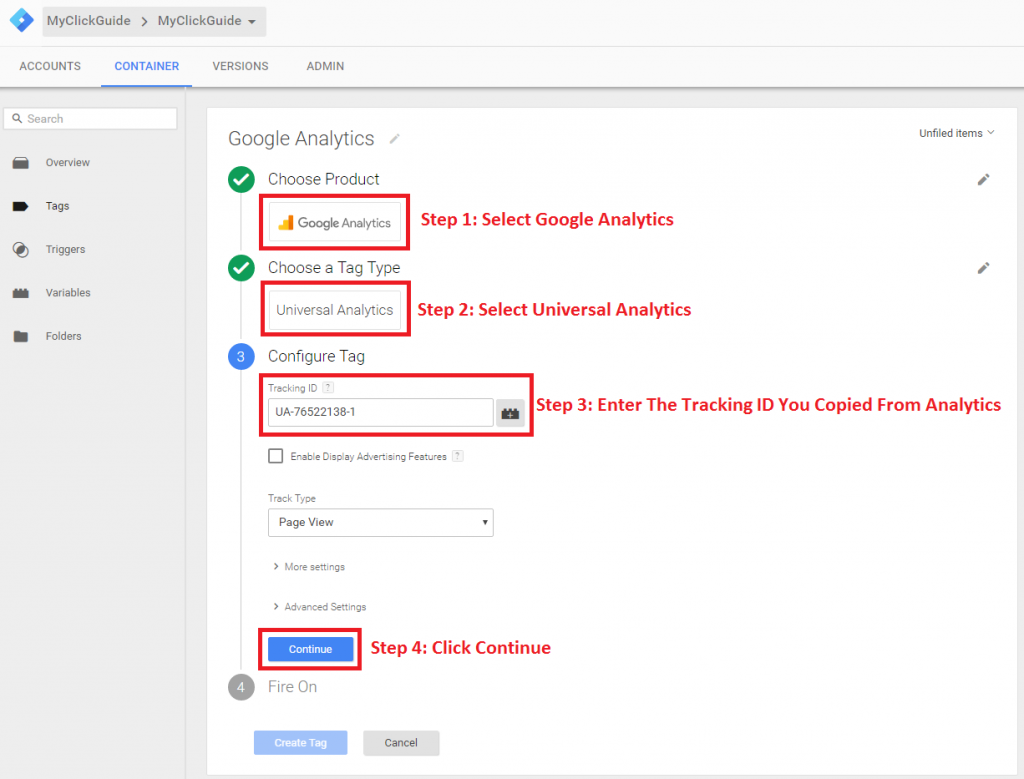Open help icon for Display Advertising Features
Image resolution: width=1024 pixels, height=779 pixels.
tap(457, 456)
